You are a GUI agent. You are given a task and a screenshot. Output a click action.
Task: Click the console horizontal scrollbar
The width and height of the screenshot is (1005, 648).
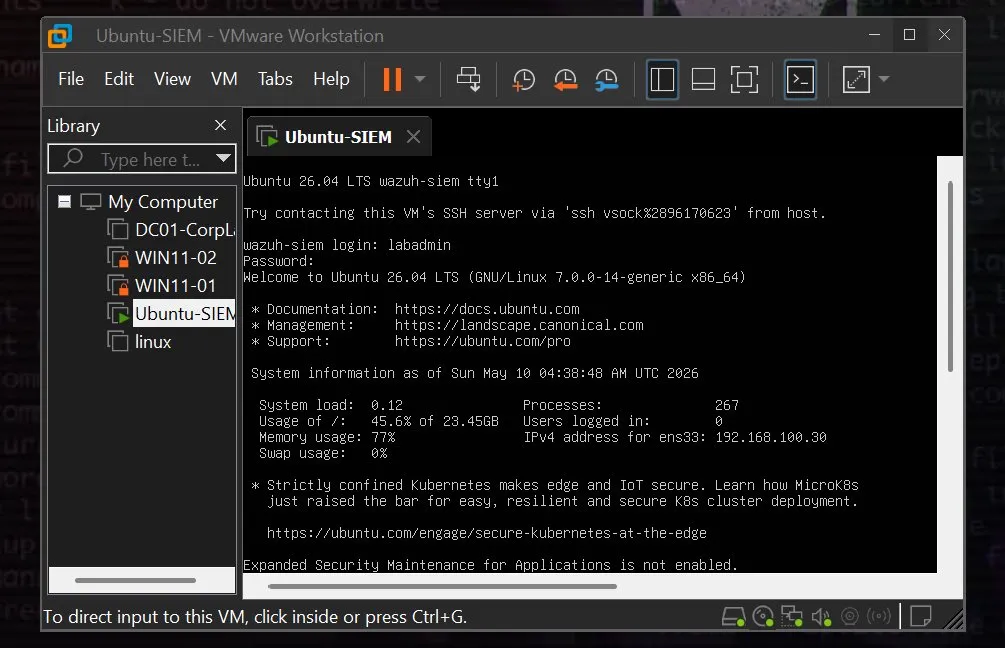pos(442,586)
